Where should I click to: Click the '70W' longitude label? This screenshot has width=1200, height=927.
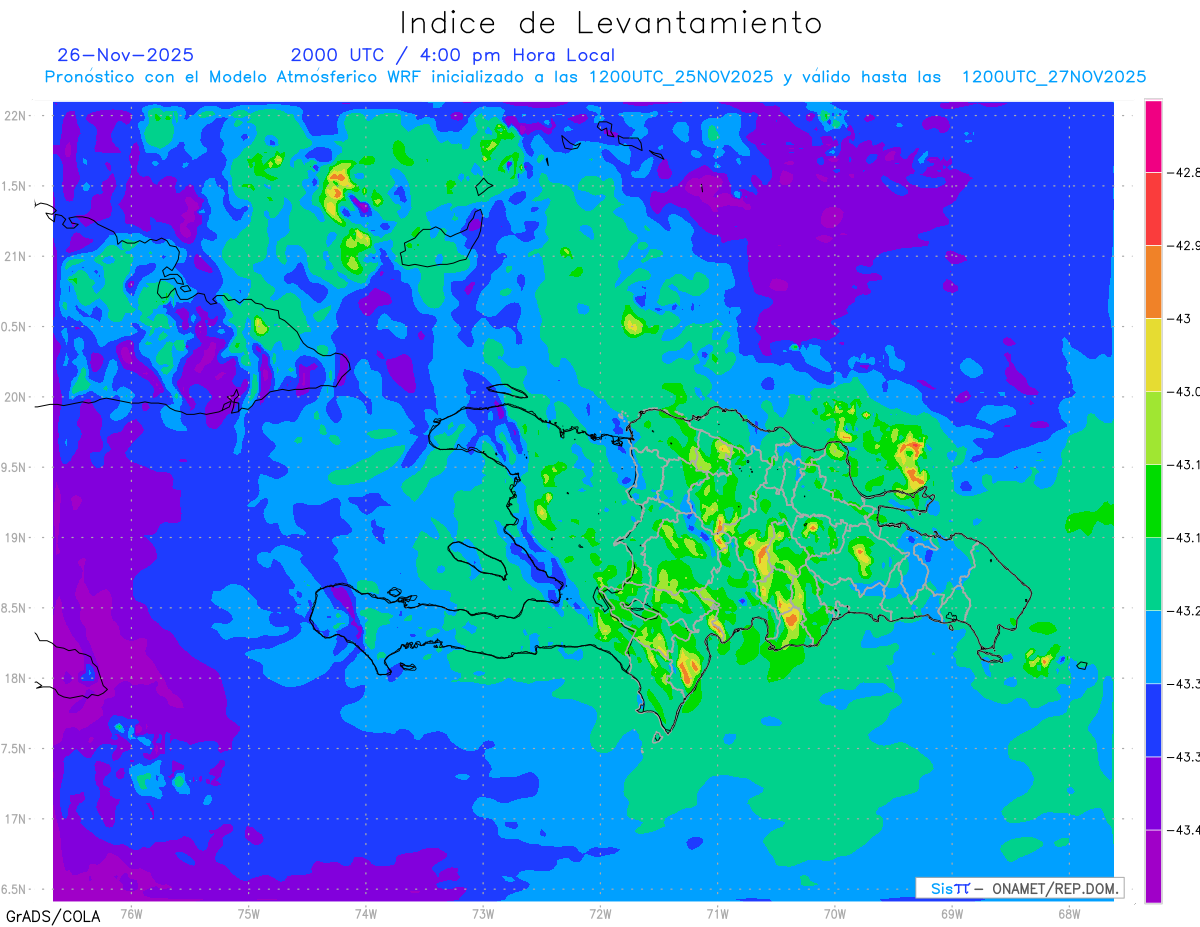835,914
